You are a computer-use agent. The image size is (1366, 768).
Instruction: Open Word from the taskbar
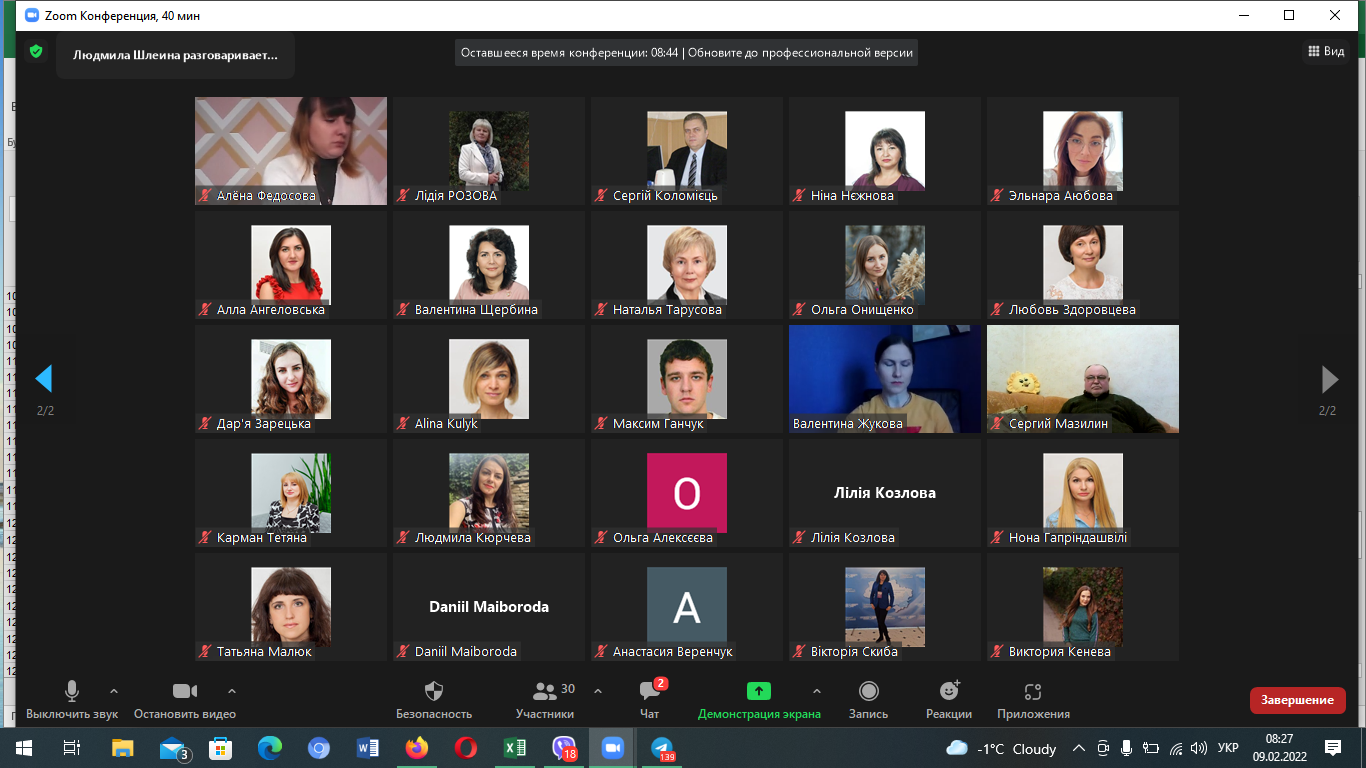pos(367,748)
